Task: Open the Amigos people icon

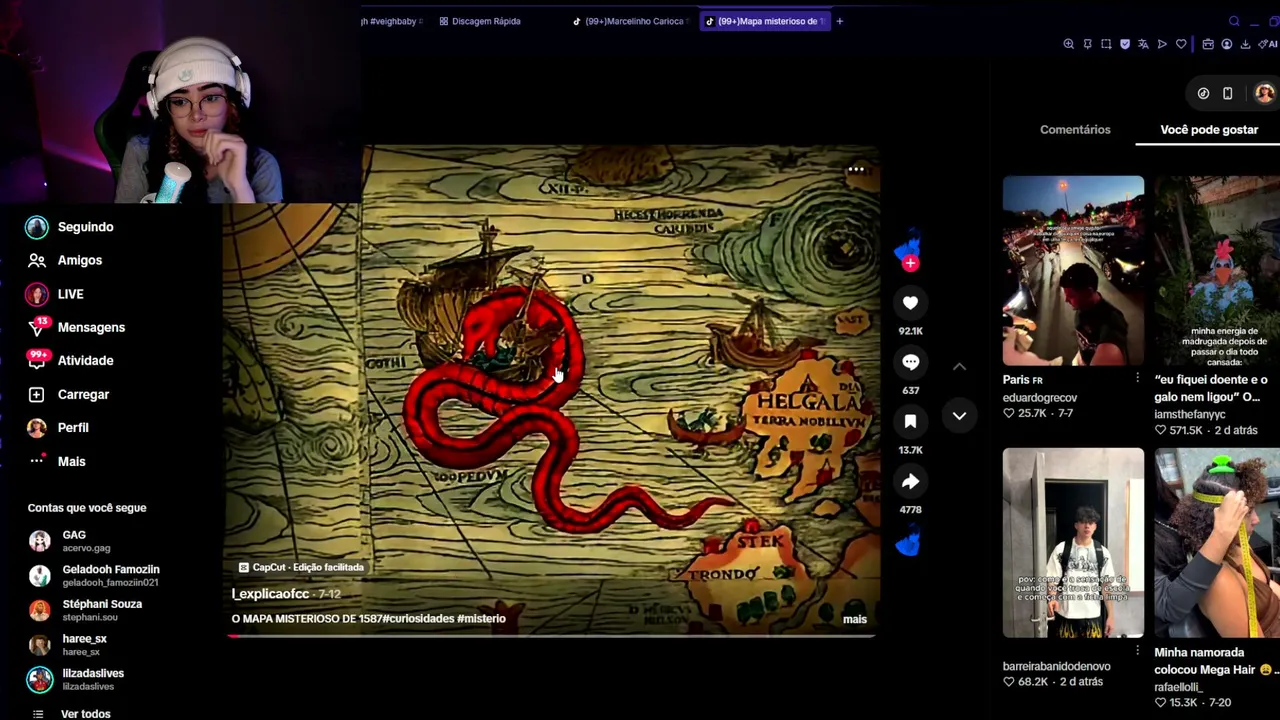Action: pos(37,260)
